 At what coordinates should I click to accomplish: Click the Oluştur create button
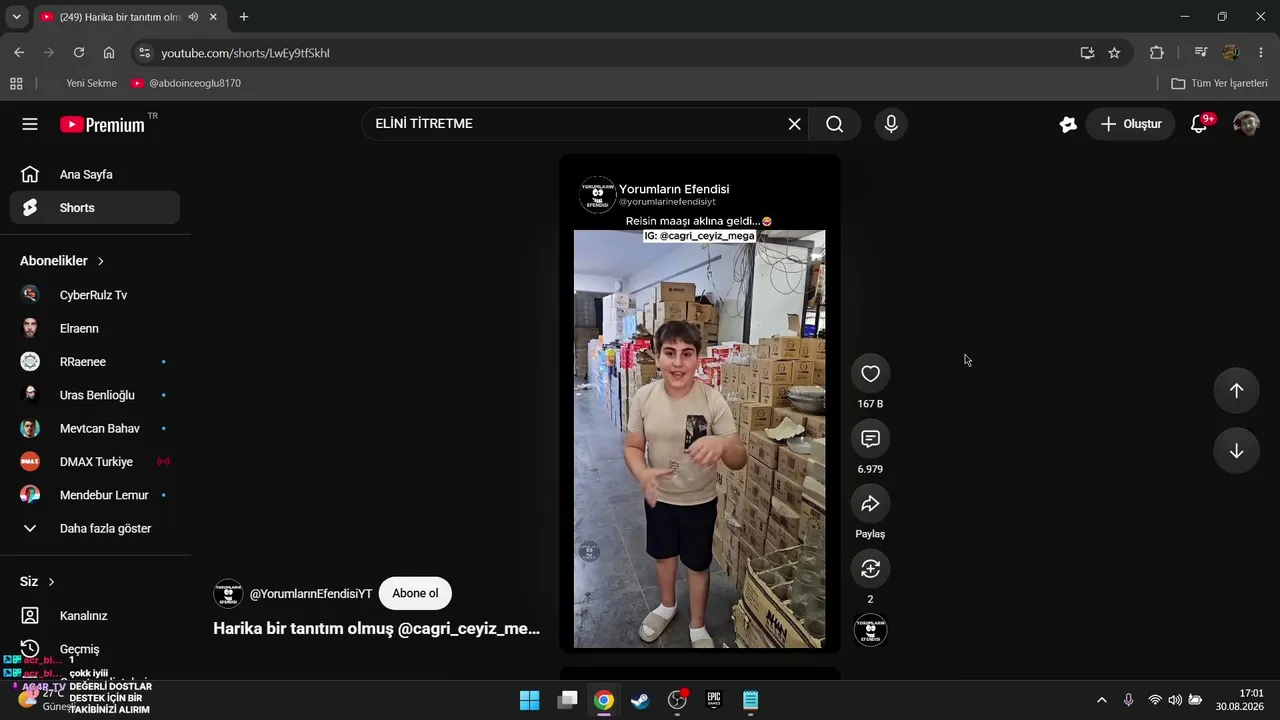point(1131,124)
